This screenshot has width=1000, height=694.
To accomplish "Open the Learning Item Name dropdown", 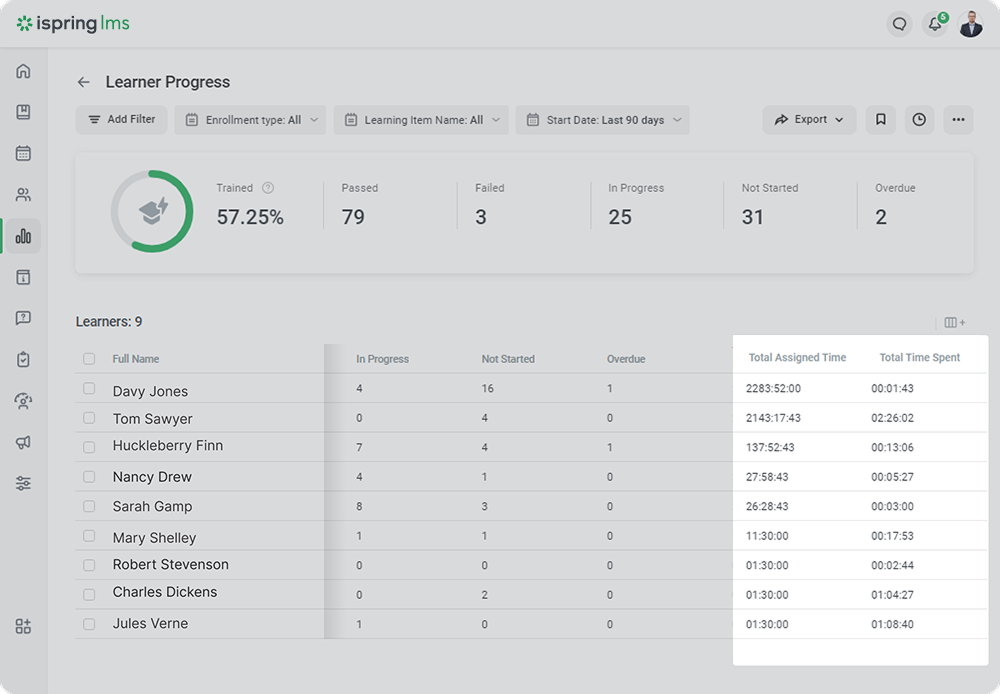I will coord(421,120).
